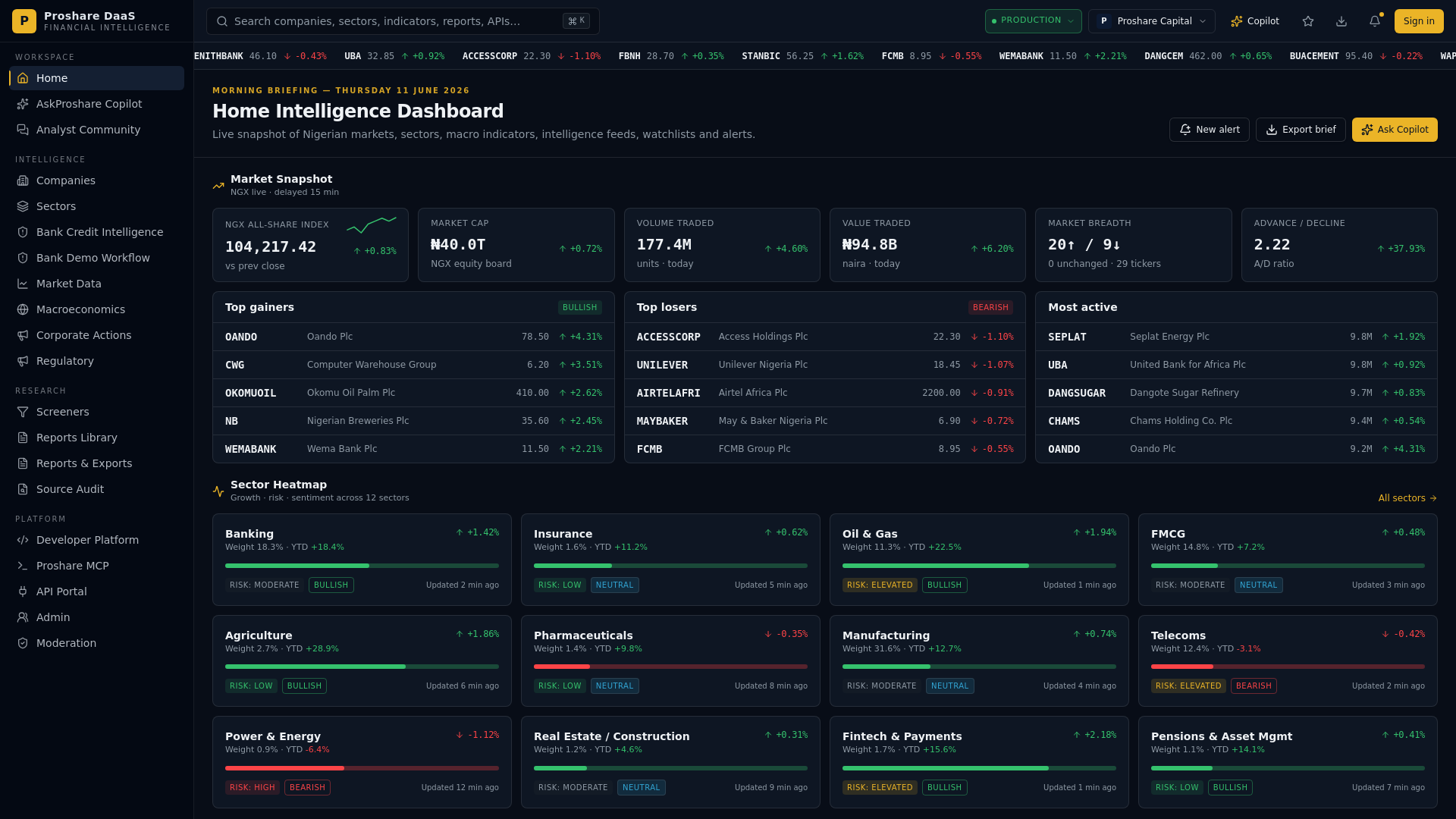This screenshot has width=1456, height=819.
Task: Click the download icon in top bar
Action: click(x=1341, y=21)
